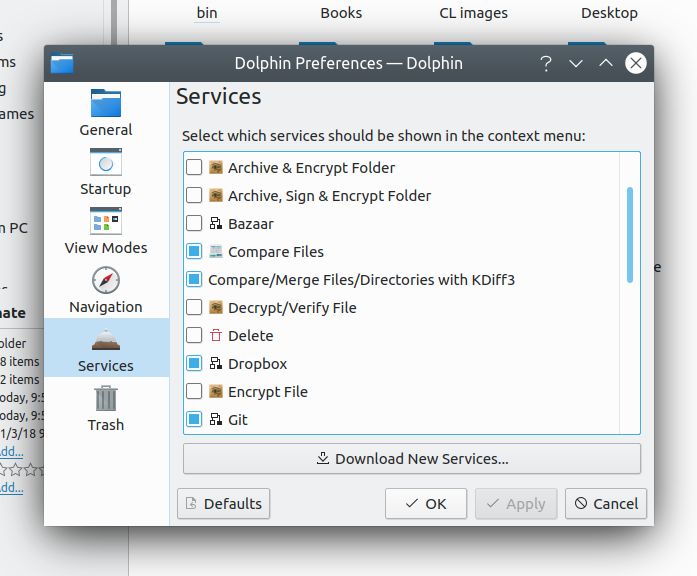Open the Trash settings page

pos(106,408)
